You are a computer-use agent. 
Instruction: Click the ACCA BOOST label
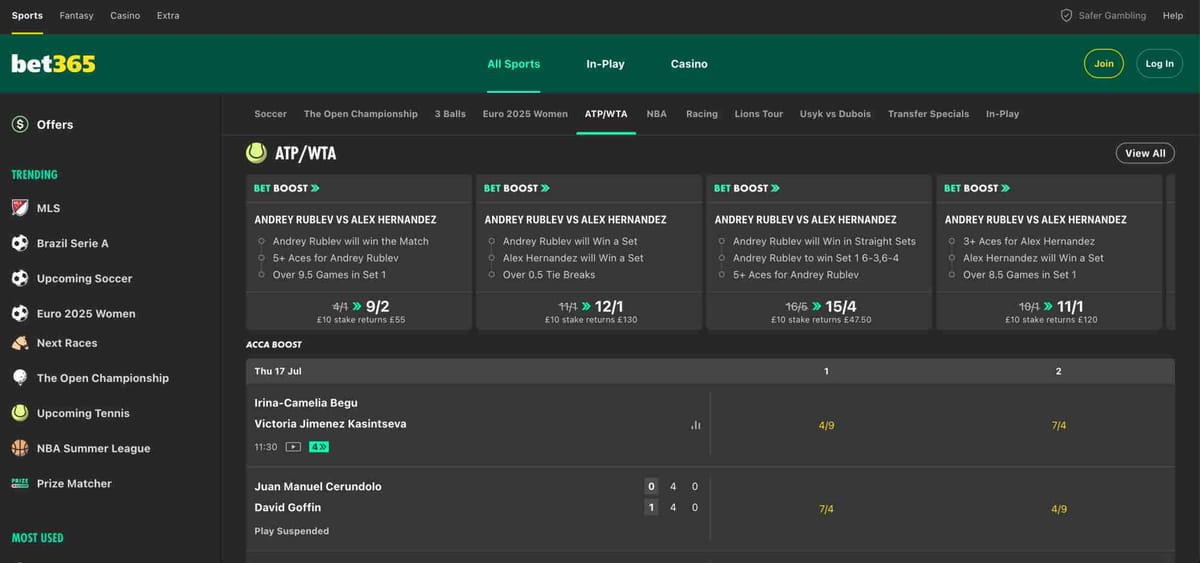click(274, 344)
